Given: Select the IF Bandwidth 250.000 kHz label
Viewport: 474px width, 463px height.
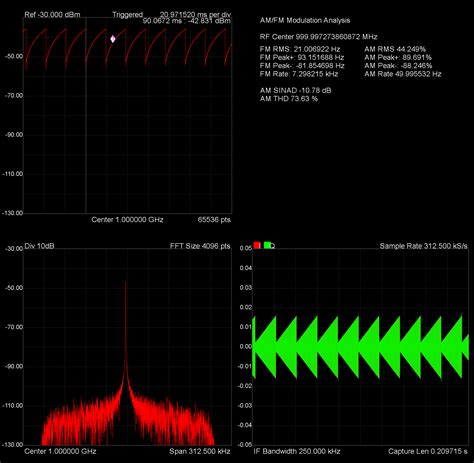Looking at the screenshot, I should pos(297,451).
